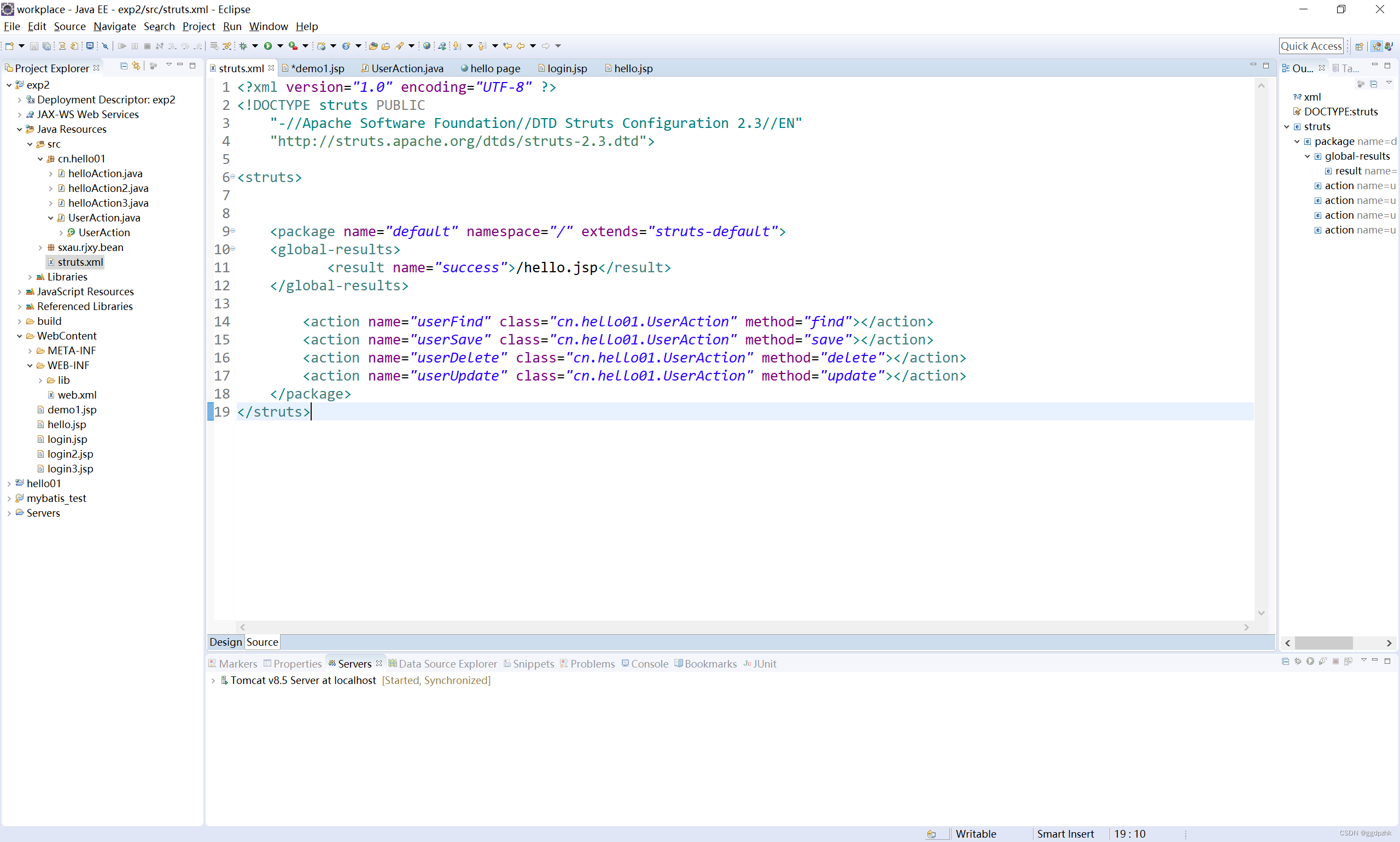This screenshot has height=842, width=1400.
Task: Click the Save toolbar icon
Action: (x=34, y=46)
